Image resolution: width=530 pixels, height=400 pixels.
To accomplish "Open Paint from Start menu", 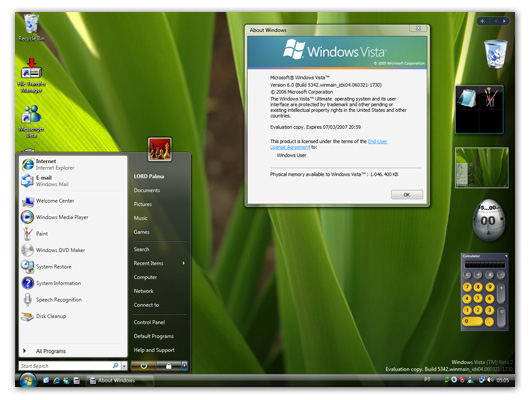I will pos(73,234).
